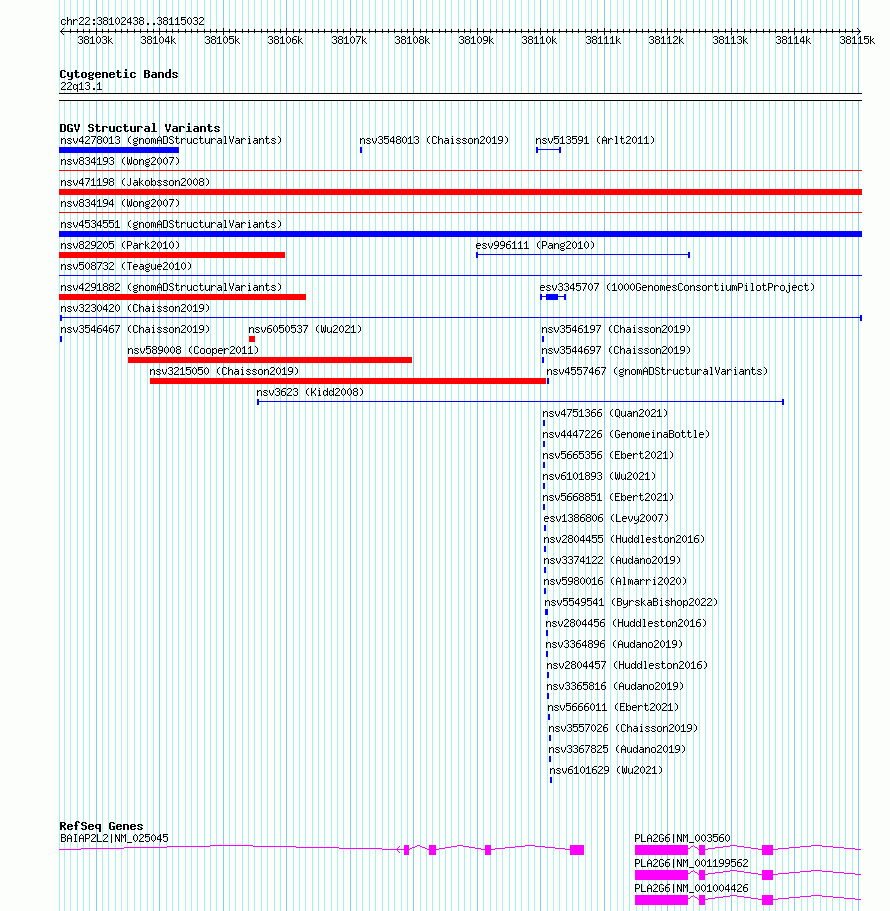Select the Cytogenetic Bands track title
The height and width of the screenshot is (911, 890).
(119, 74)
